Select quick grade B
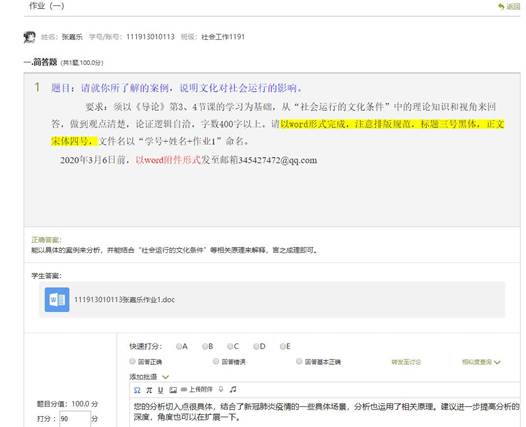 click(x=205, y=346)
